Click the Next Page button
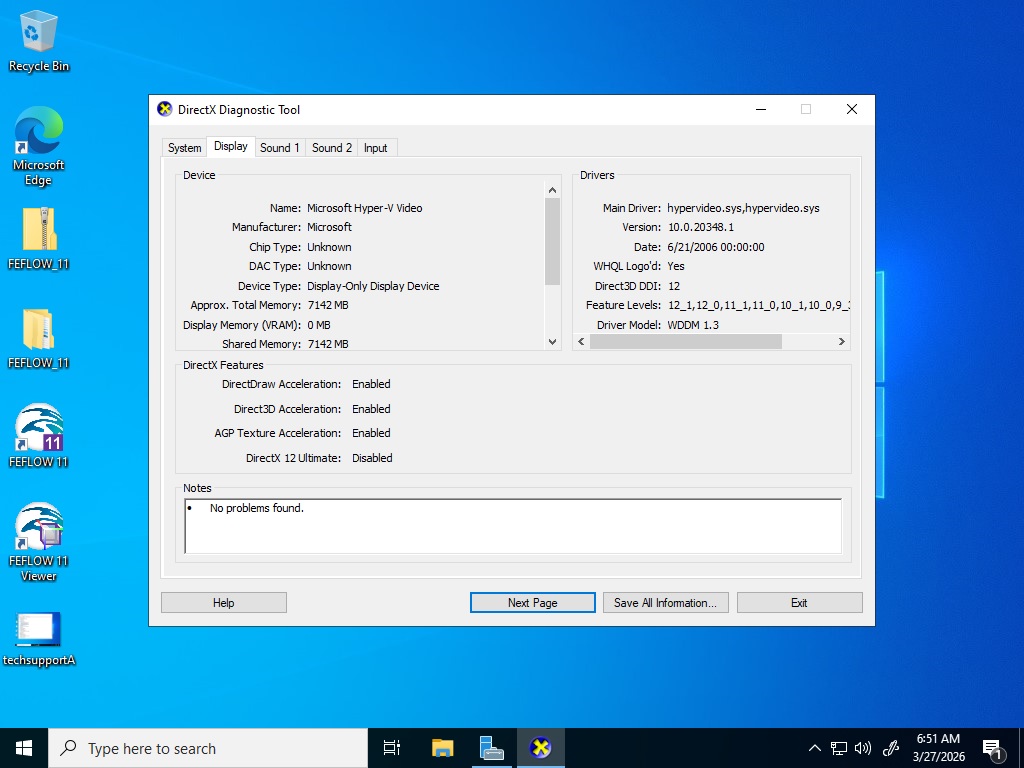Screen dimensions: 1024x768 pos(532,603)
